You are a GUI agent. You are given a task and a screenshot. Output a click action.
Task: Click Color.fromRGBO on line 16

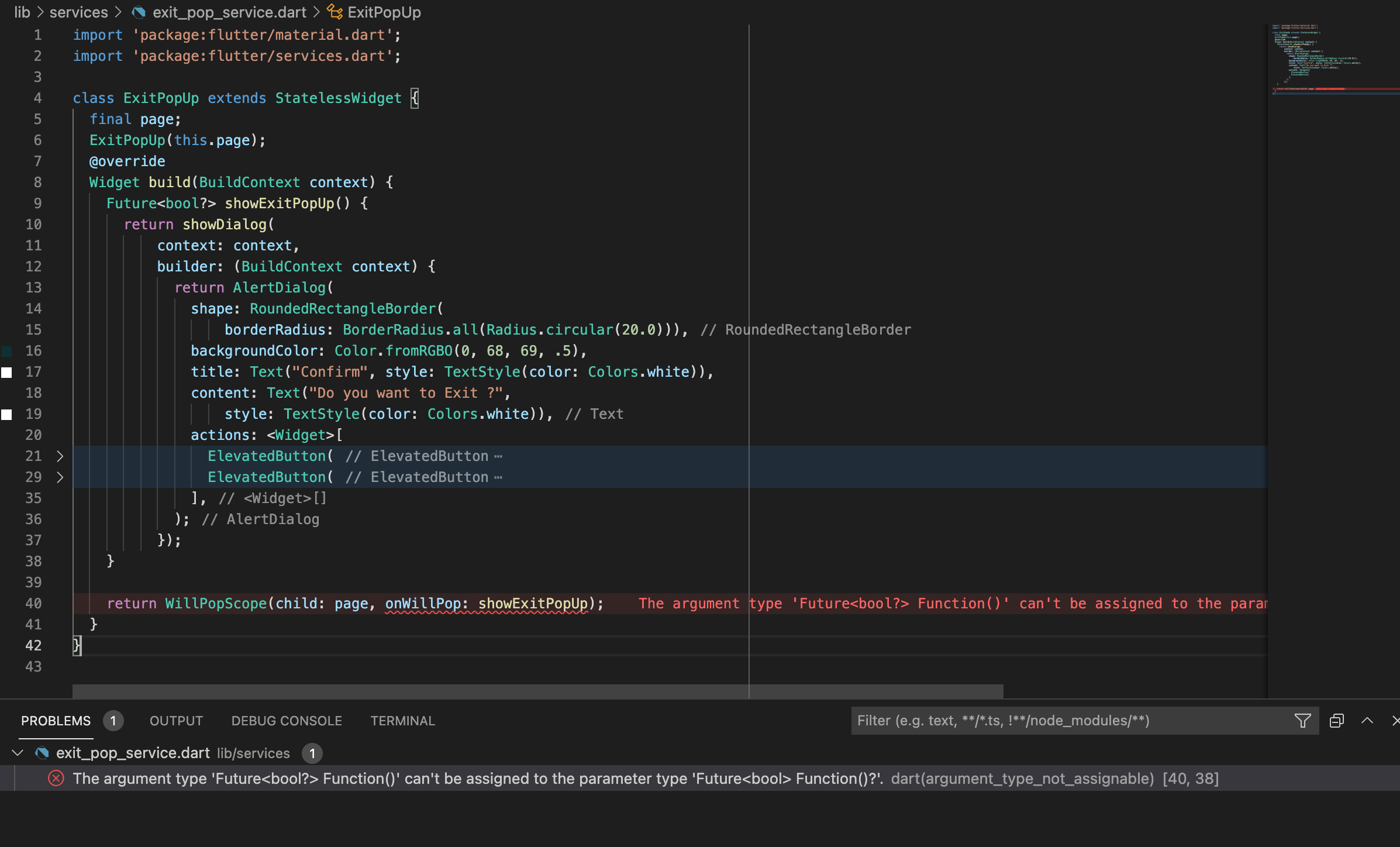click(x=394, y=351)
